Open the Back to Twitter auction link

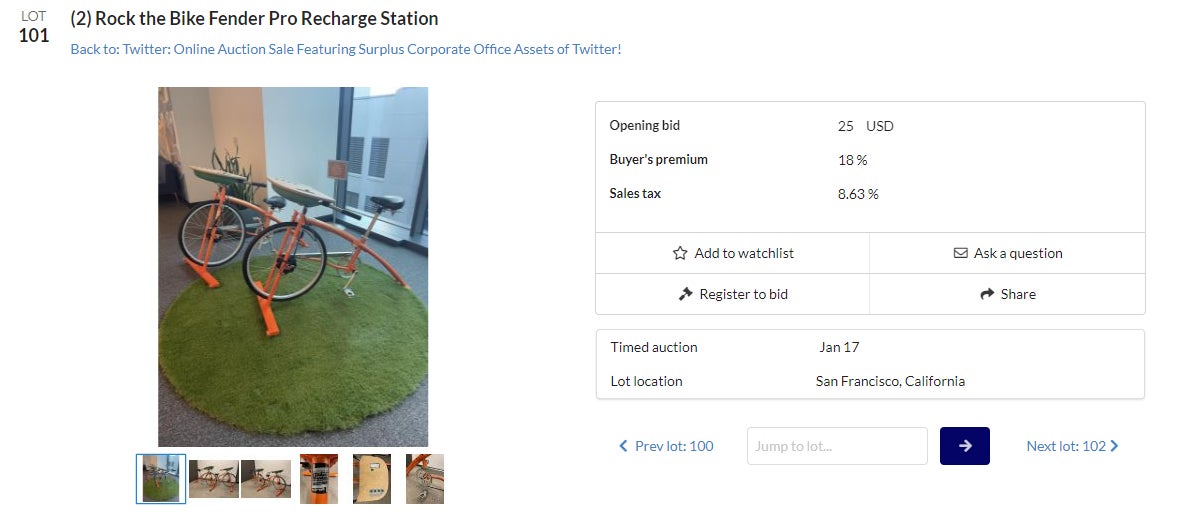tap(346, 49)
